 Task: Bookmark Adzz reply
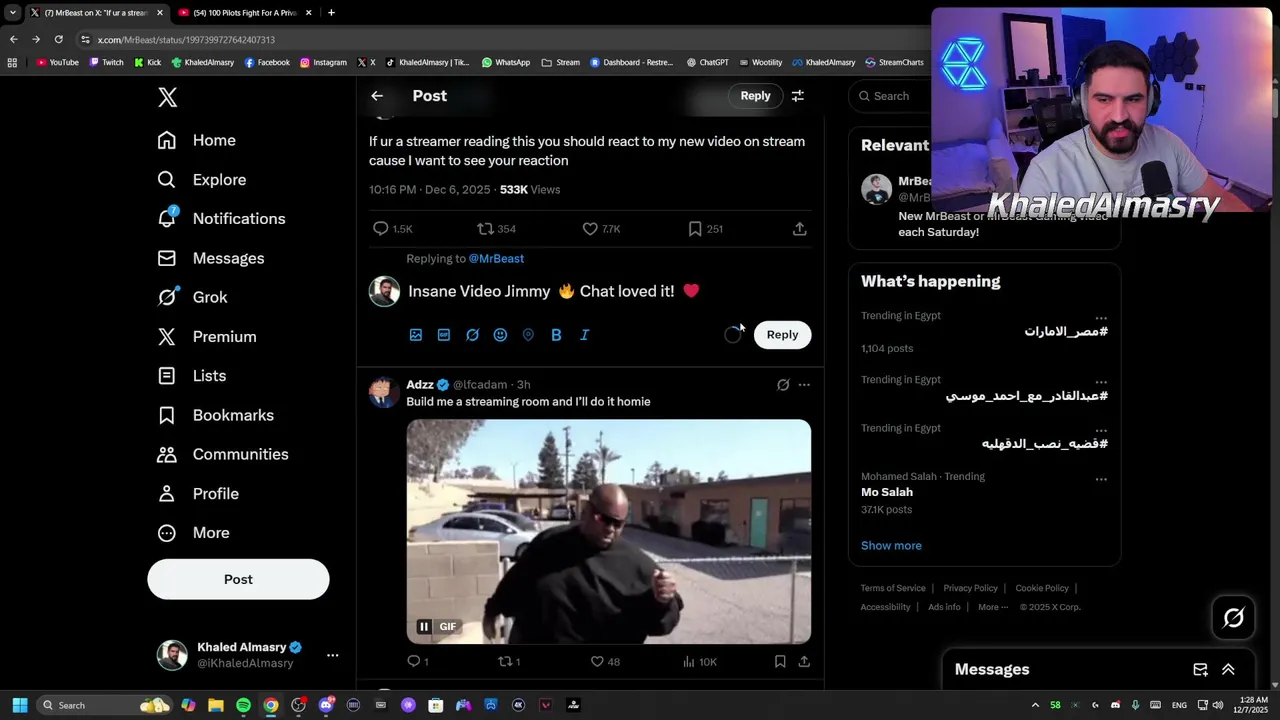click(780, 662)
